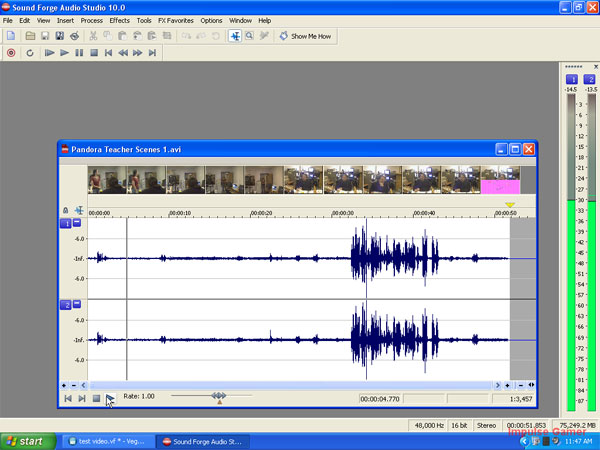The height and width of the screenshot is (450, 600).
Task: Click the Trim/Crop icon in the toolbar
Action: (x=167, y=36)
